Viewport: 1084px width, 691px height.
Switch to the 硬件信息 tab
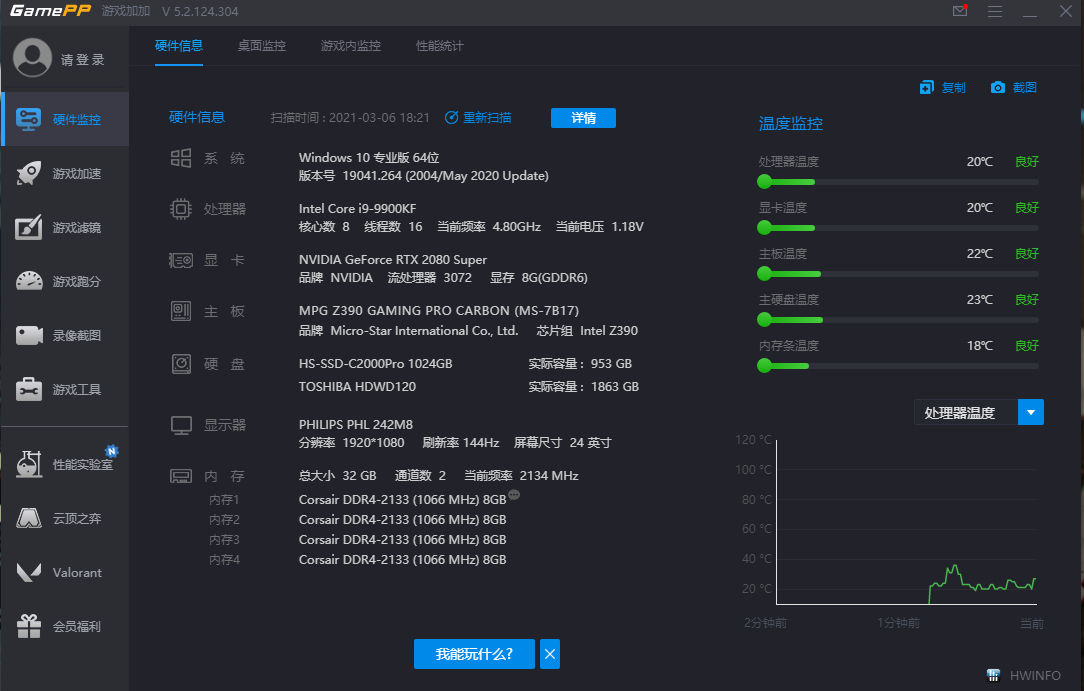pos(178,46)
